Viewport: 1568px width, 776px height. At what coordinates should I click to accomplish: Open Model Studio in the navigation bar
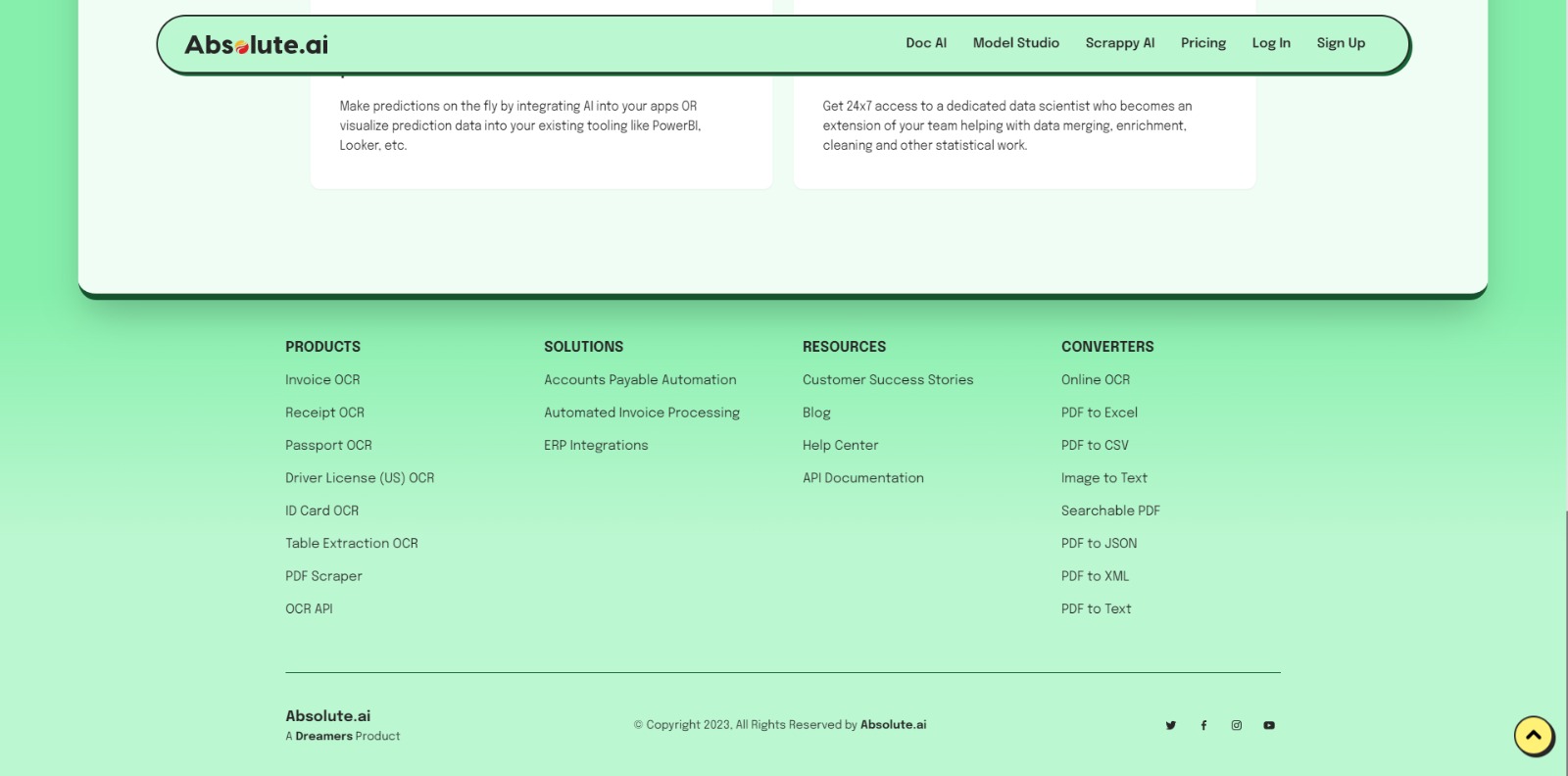pyautogui.click(x=1016, y=43)
